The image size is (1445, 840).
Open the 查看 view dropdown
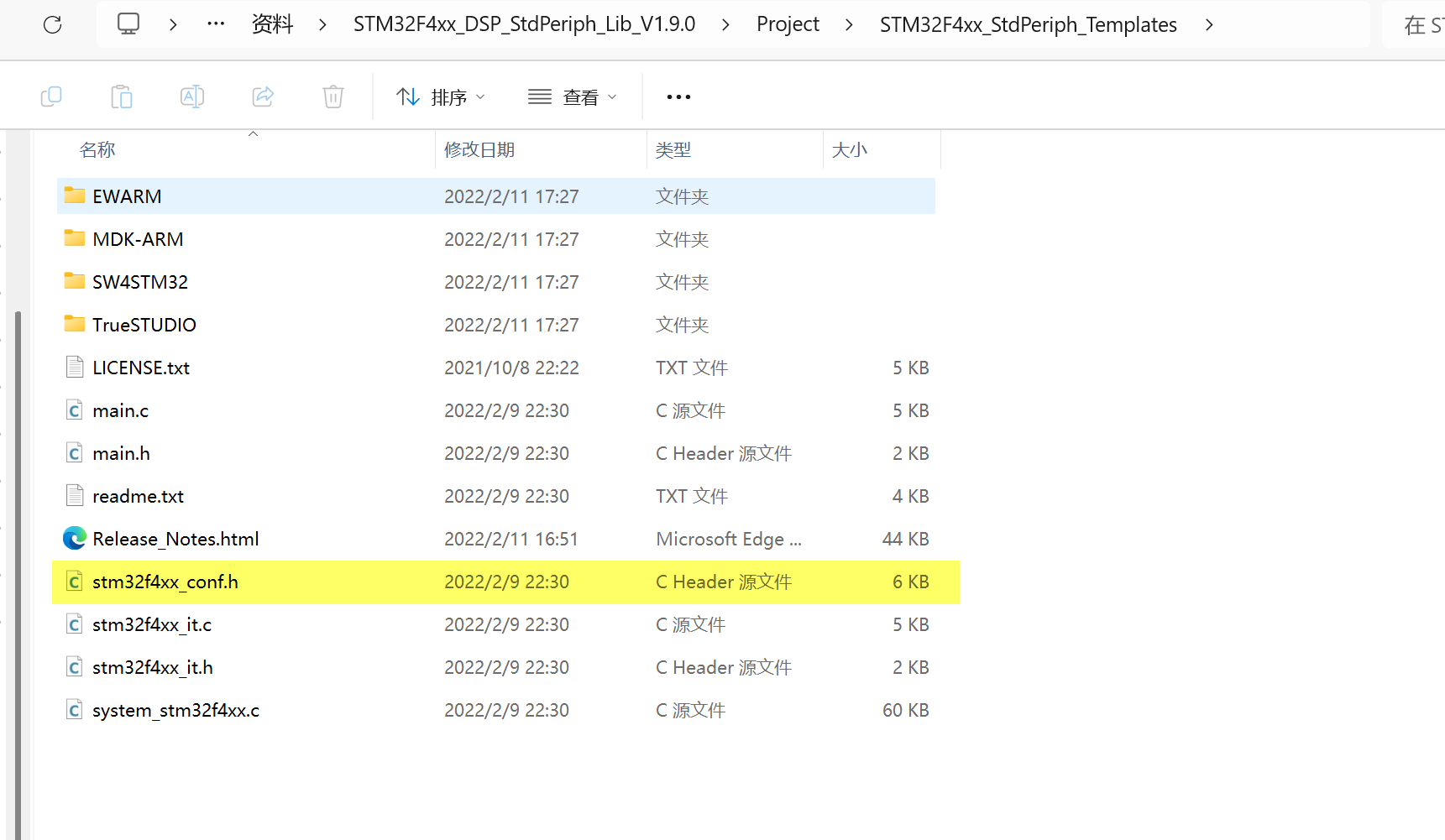(573, 97)
